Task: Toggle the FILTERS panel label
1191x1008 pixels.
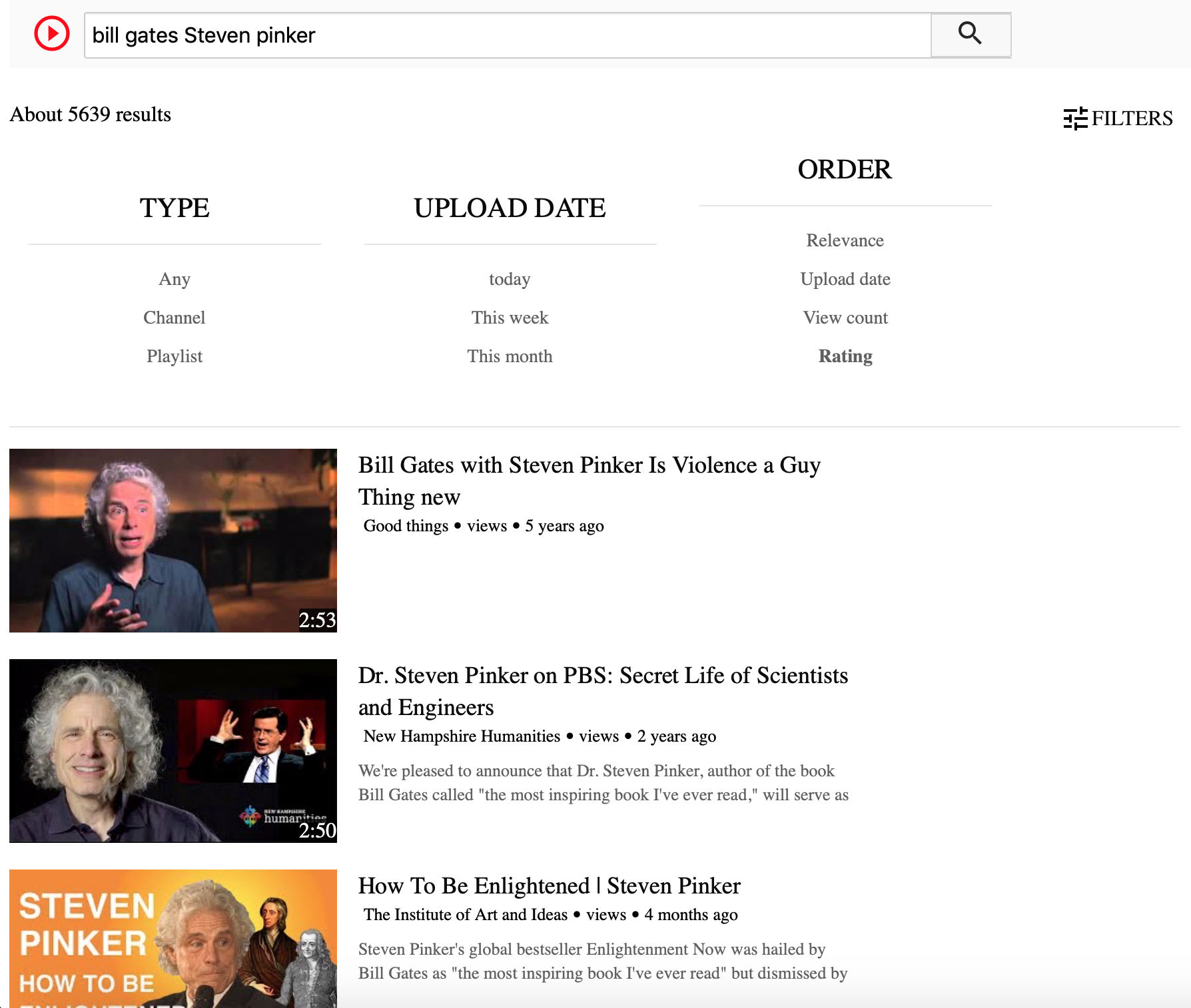Action: (x=1132, y=119)
